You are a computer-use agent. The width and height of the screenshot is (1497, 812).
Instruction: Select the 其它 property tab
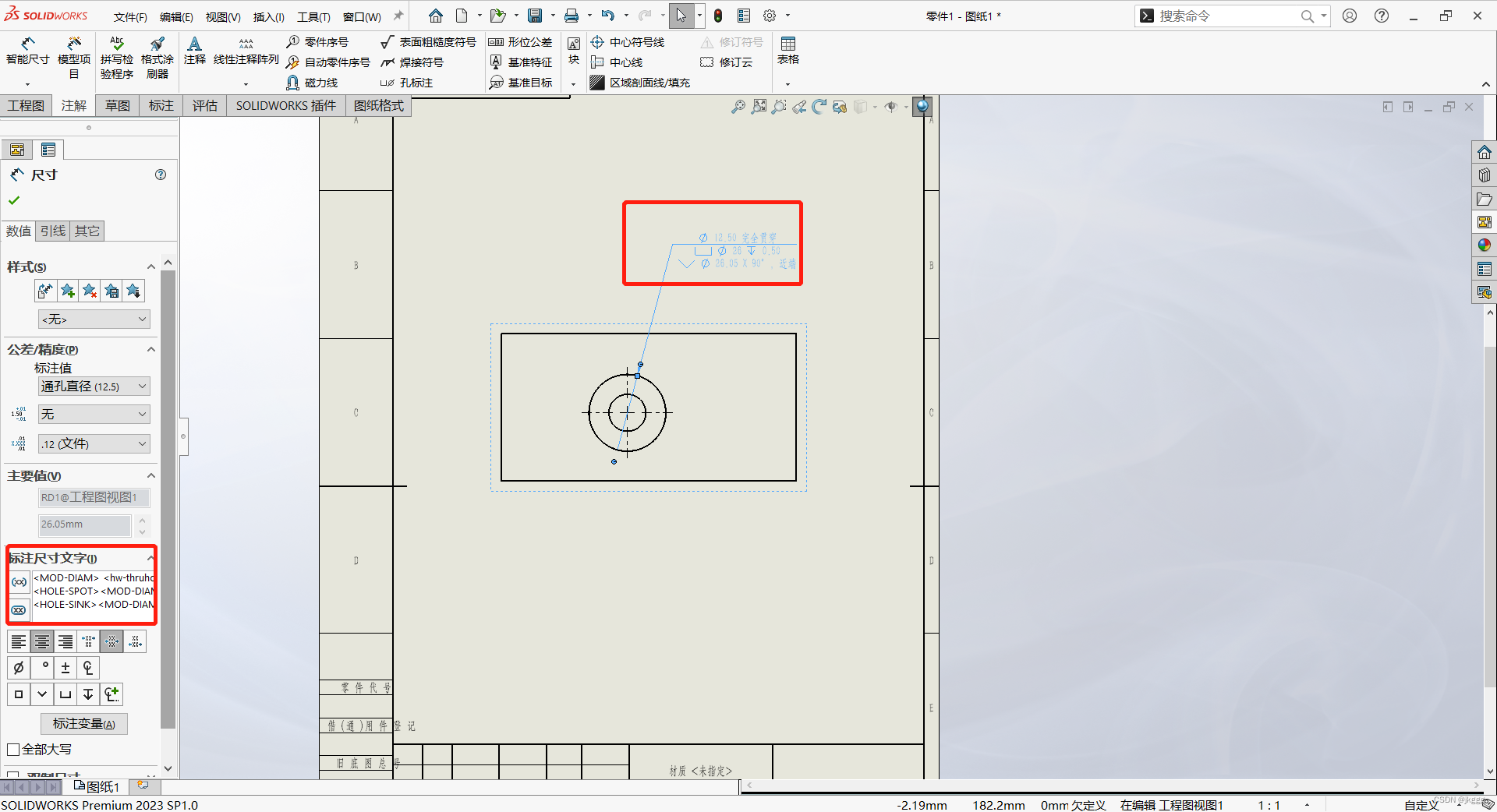pos(87,231)
